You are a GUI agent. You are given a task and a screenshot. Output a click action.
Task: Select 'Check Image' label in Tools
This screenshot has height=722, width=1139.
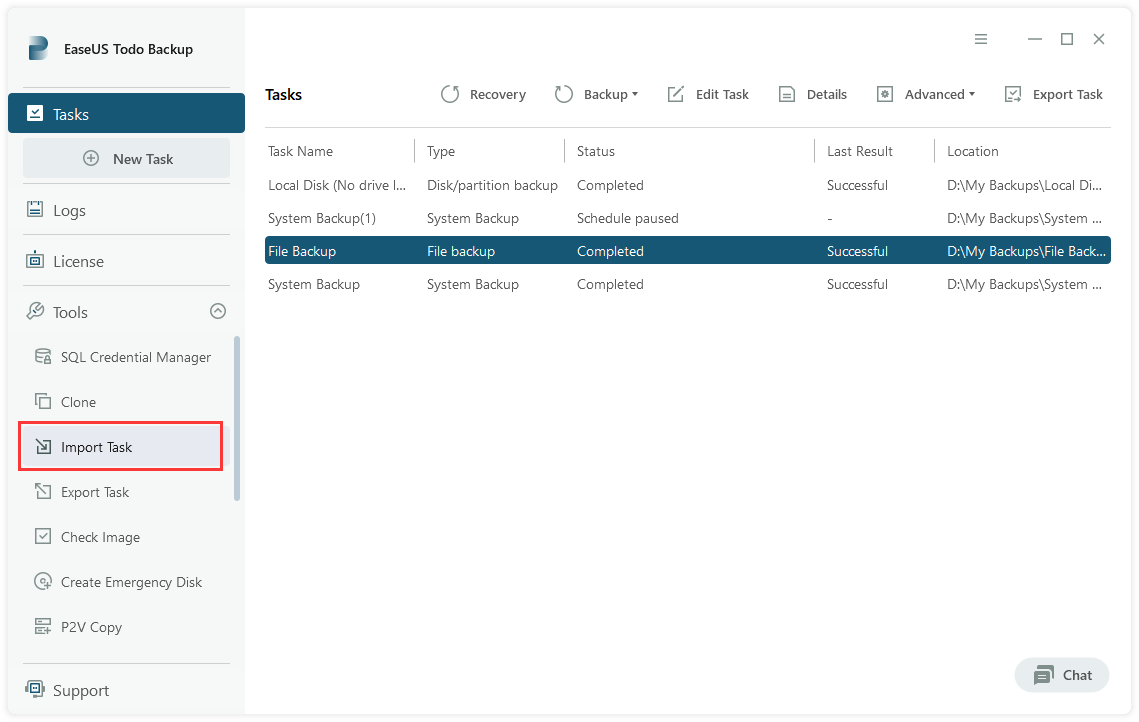tap(100, 538)
